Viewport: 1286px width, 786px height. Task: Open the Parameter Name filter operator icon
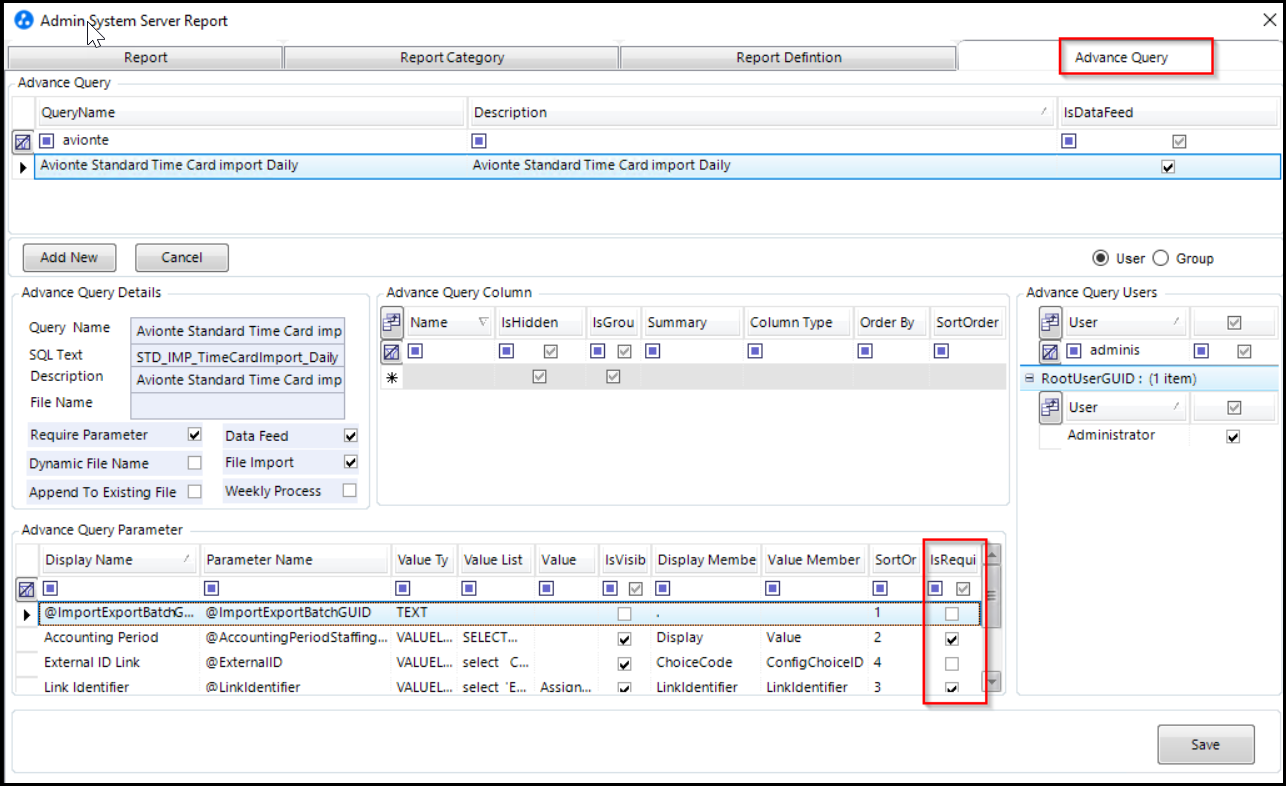point(212,588)
